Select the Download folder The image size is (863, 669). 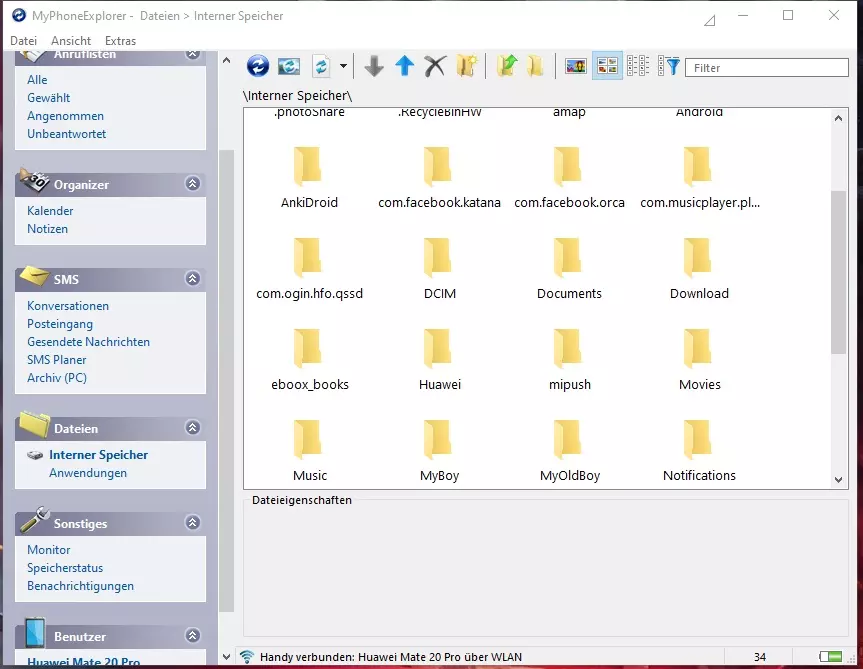pos(700,269)
